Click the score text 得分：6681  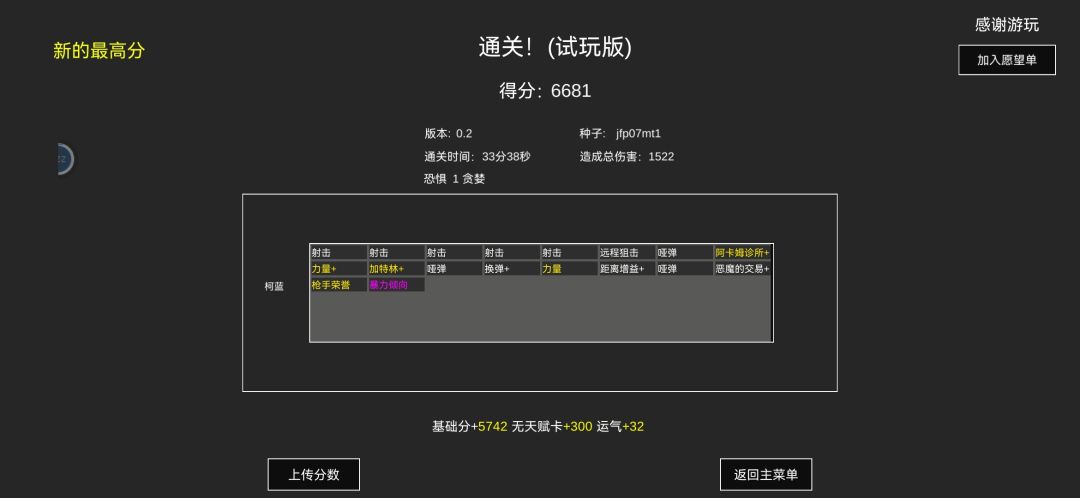coord(545,91)
